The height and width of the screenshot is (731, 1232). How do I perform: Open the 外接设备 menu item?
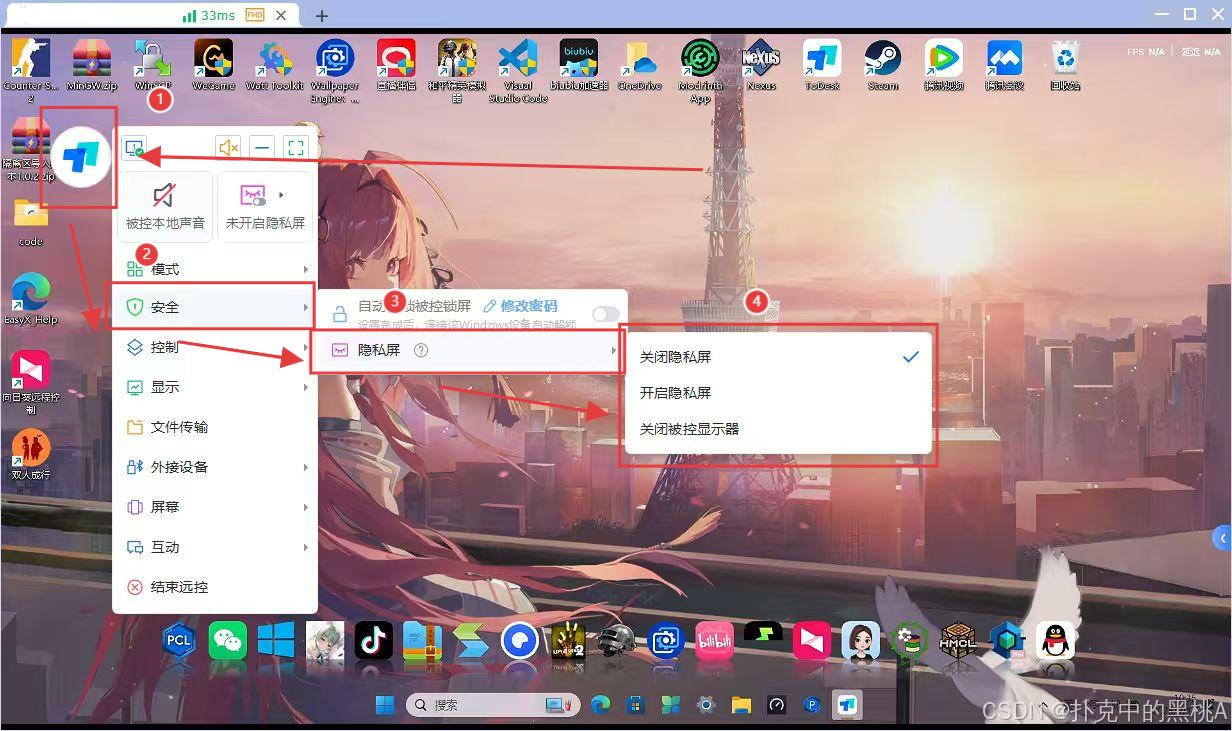click(x=215, y=467)
